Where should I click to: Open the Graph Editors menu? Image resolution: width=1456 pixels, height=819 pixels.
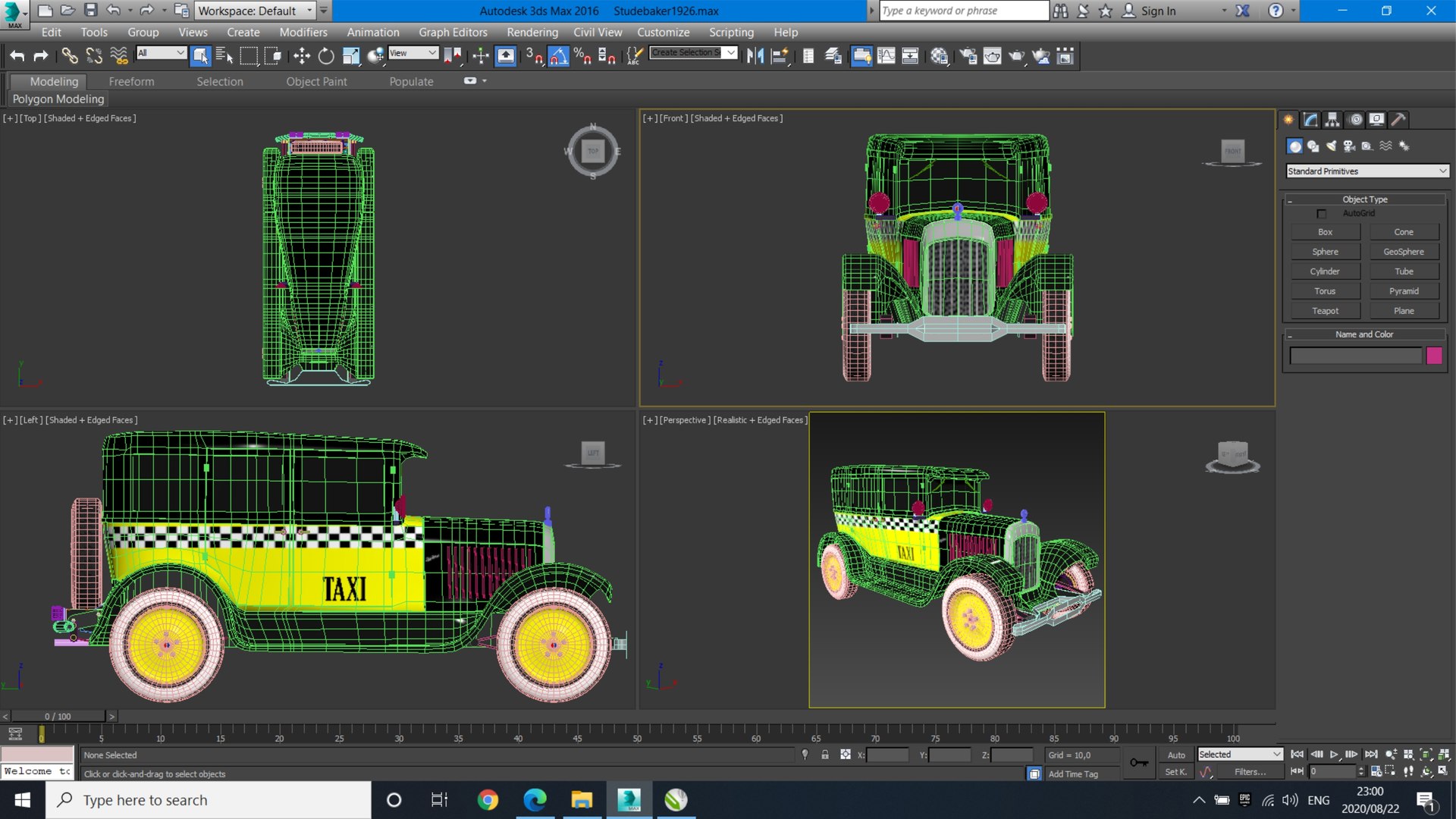click(453, 32)
